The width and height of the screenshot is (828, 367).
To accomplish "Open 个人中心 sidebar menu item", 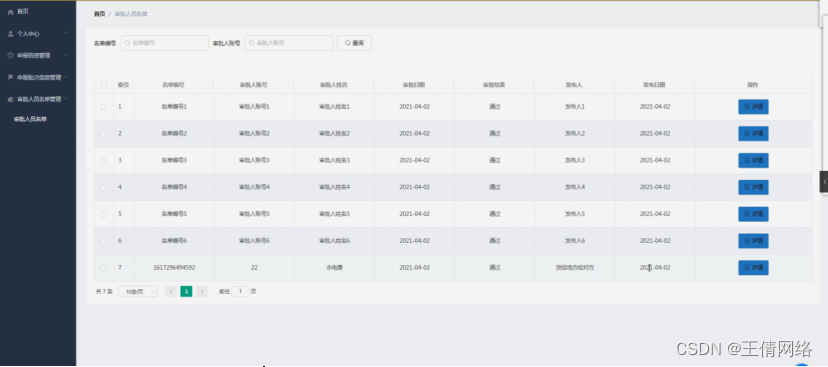I will tap(38, 34).
